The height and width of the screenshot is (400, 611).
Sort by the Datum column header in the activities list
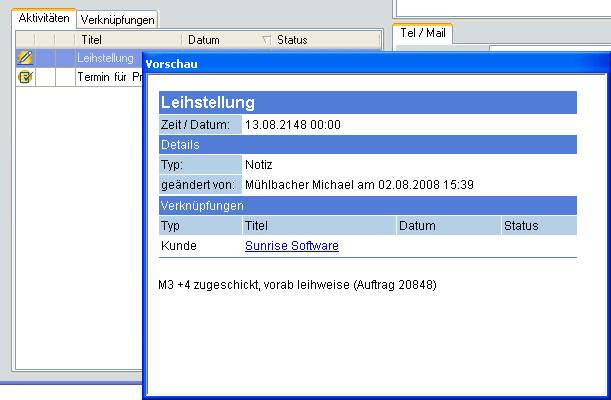(x=226, y=40)
